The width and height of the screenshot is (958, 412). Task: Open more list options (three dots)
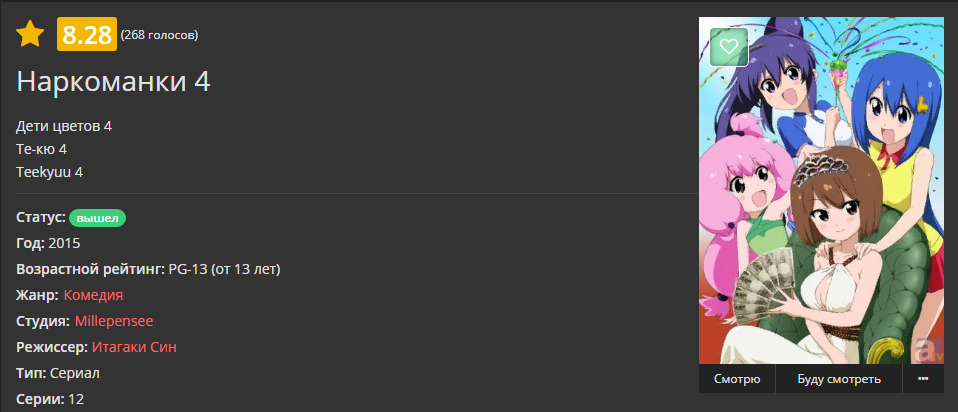point(922,379)
